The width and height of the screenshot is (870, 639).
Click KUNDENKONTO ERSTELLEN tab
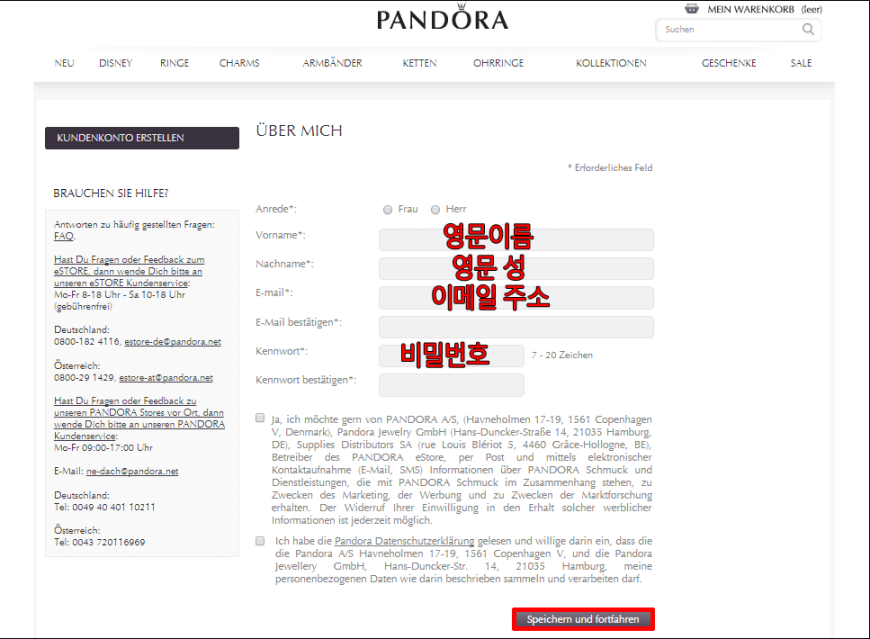142,138
